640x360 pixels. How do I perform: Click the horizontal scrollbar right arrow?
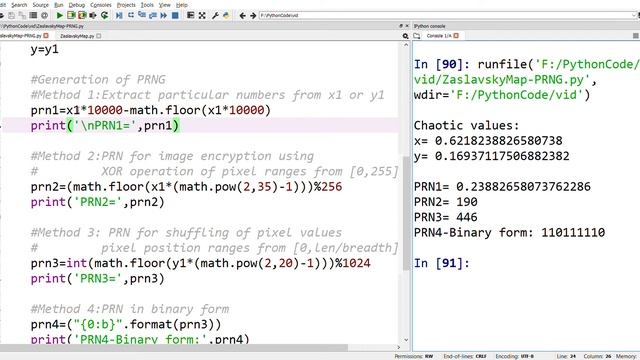[399, 347]
